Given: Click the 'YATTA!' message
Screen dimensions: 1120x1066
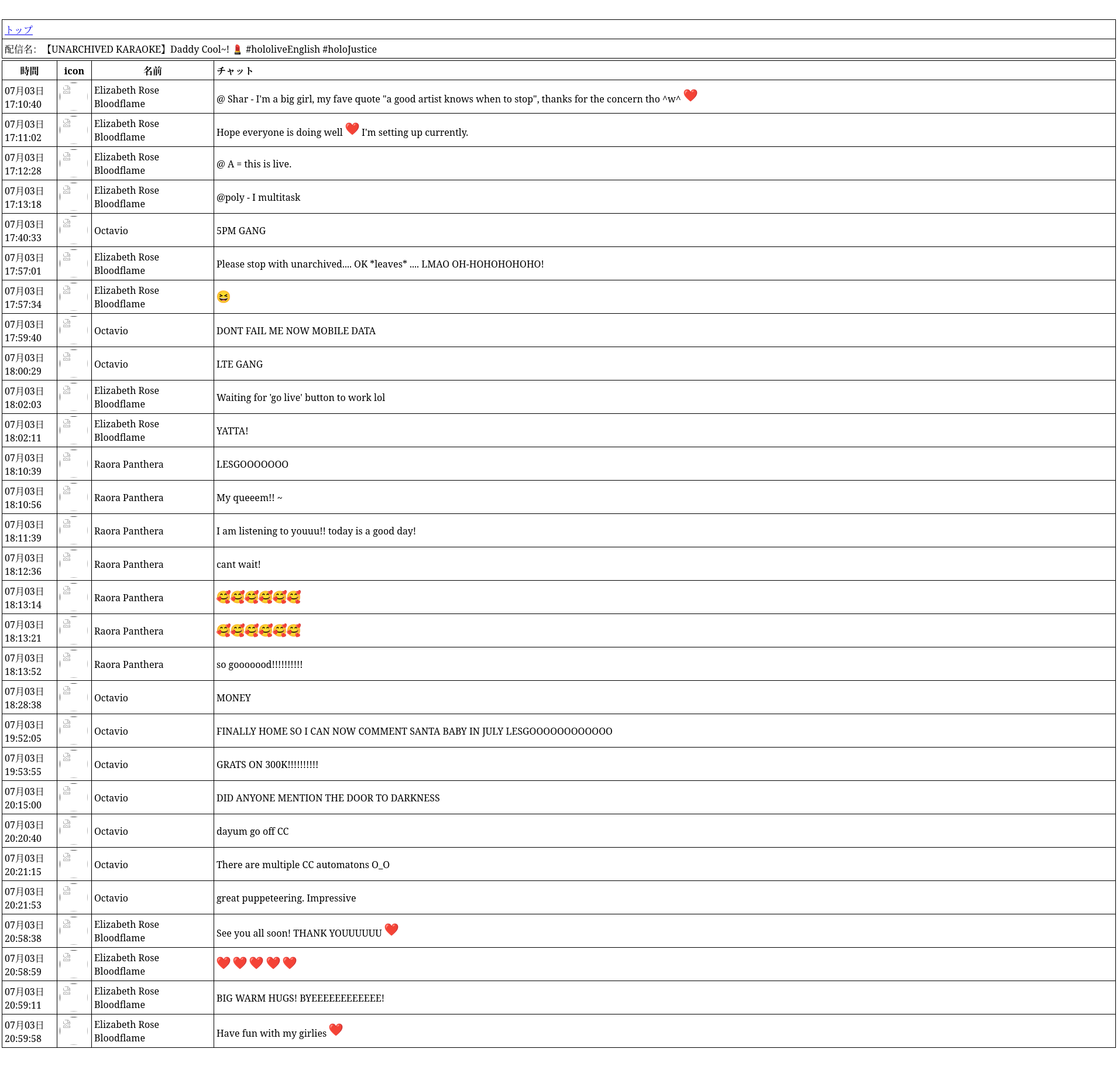Looking at the screenshot, I should (x=232, y=431).
